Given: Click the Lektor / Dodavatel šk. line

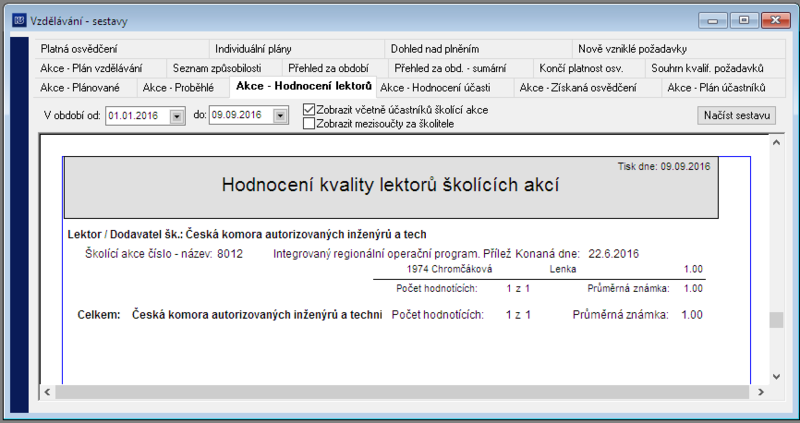Looking at the screenshot, I should click(247, 234).
